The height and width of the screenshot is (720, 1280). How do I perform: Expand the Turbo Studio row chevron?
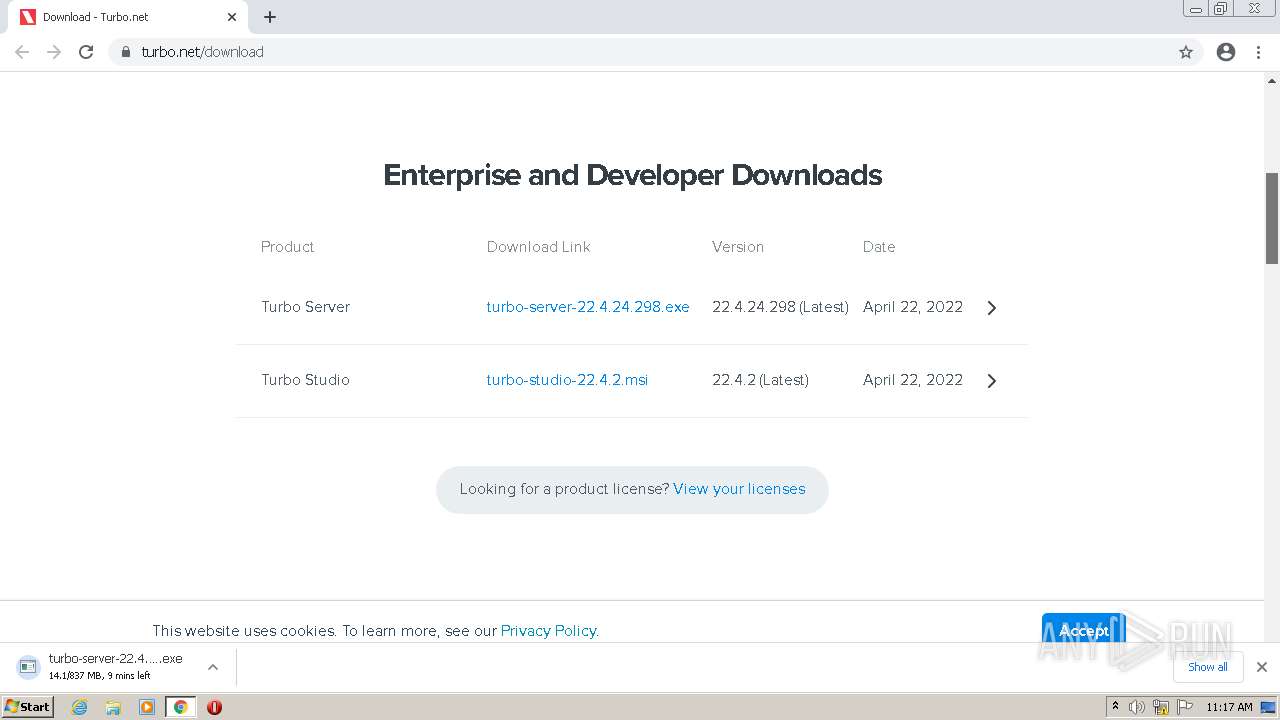(x=992, y=381)
